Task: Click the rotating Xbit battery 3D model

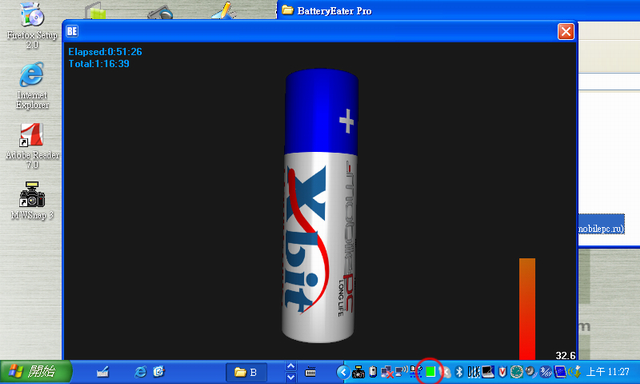Action: tap(320, 206)
